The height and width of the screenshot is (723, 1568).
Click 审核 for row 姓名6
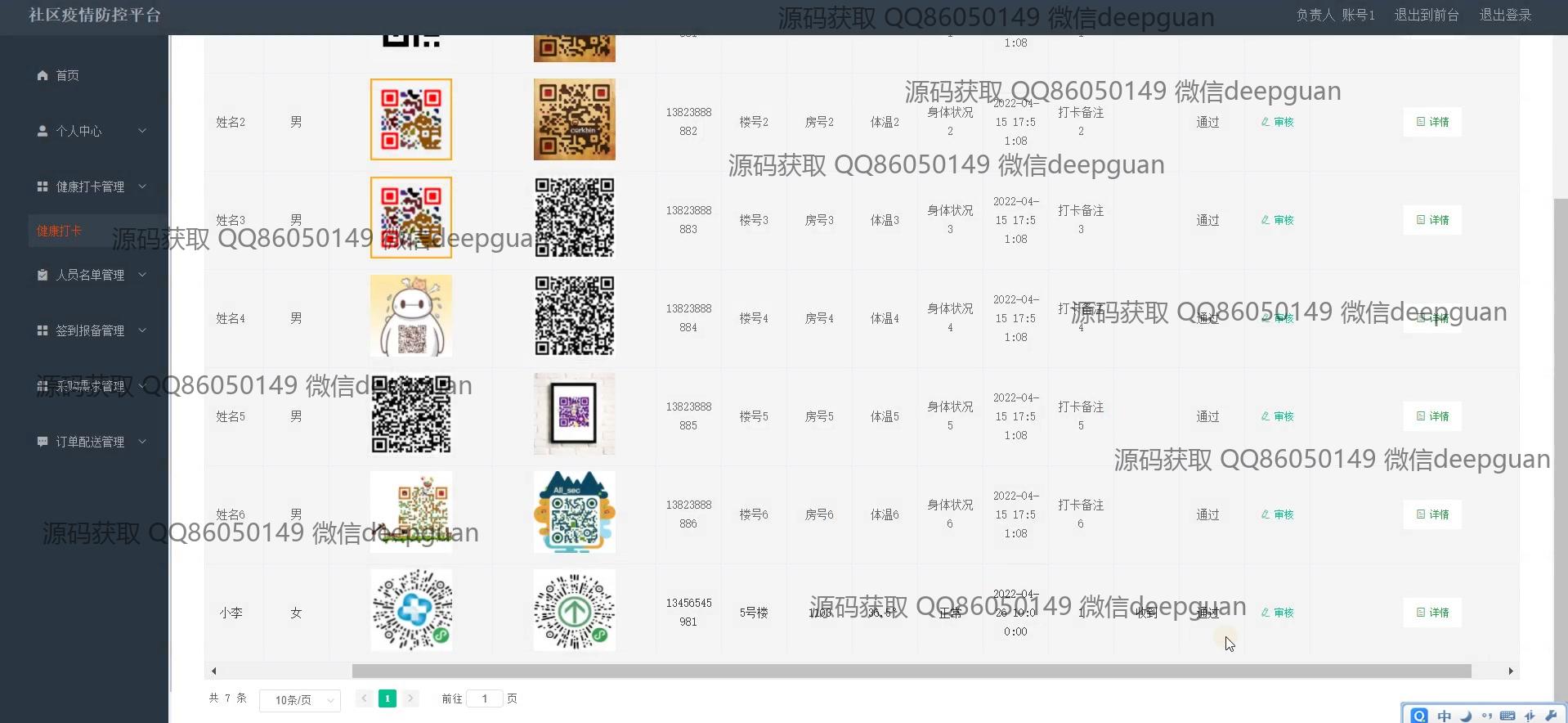pyautogui.click(x=1277, y=514)
